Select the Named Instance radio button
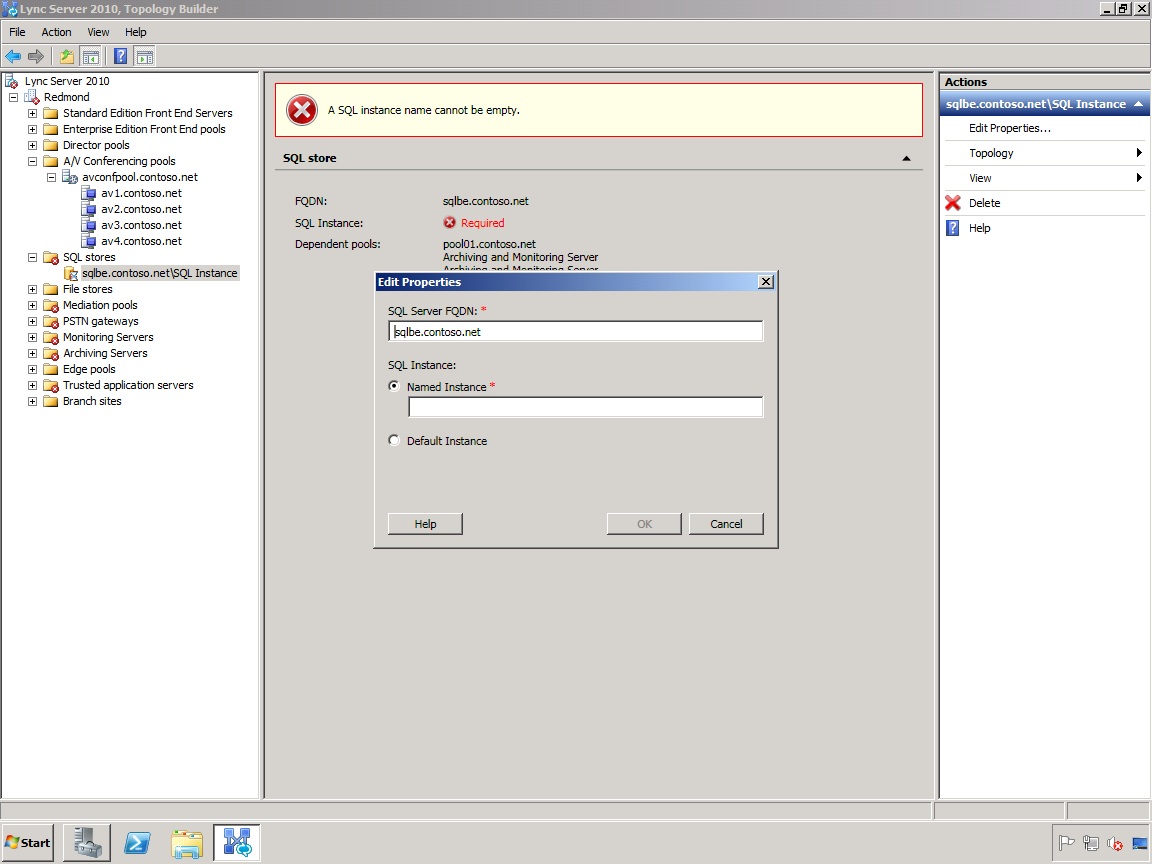This screenshot has width=1152, height=864. (395, 386)
